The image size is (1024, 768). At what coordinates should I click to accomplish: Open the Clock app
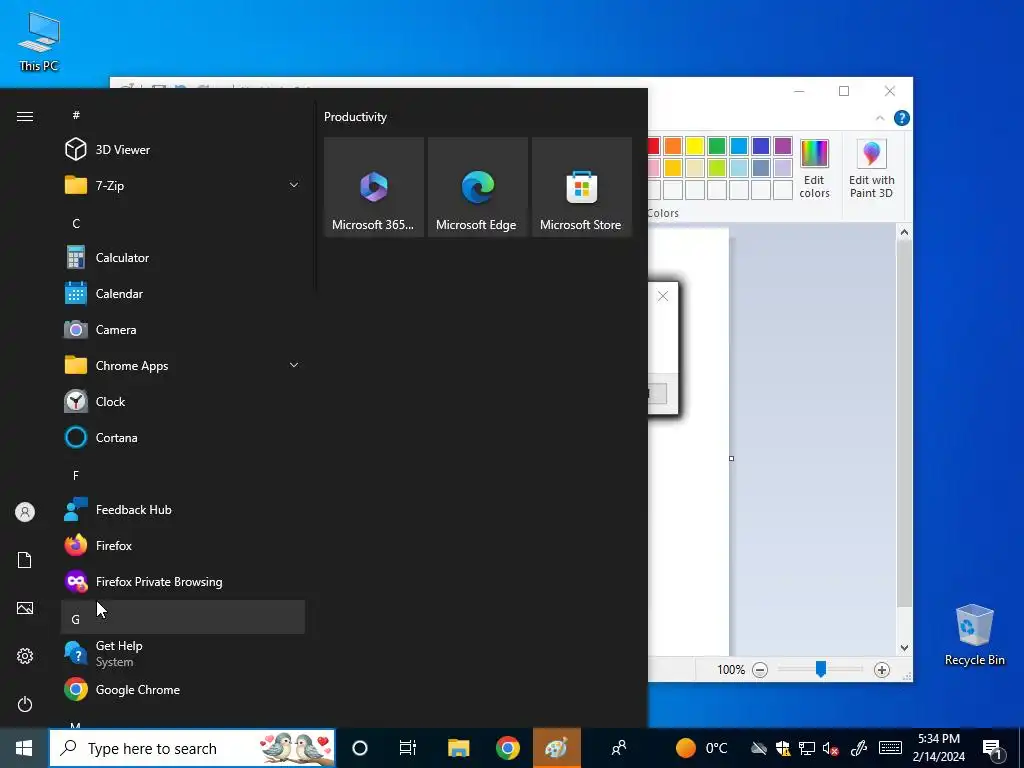183,401
